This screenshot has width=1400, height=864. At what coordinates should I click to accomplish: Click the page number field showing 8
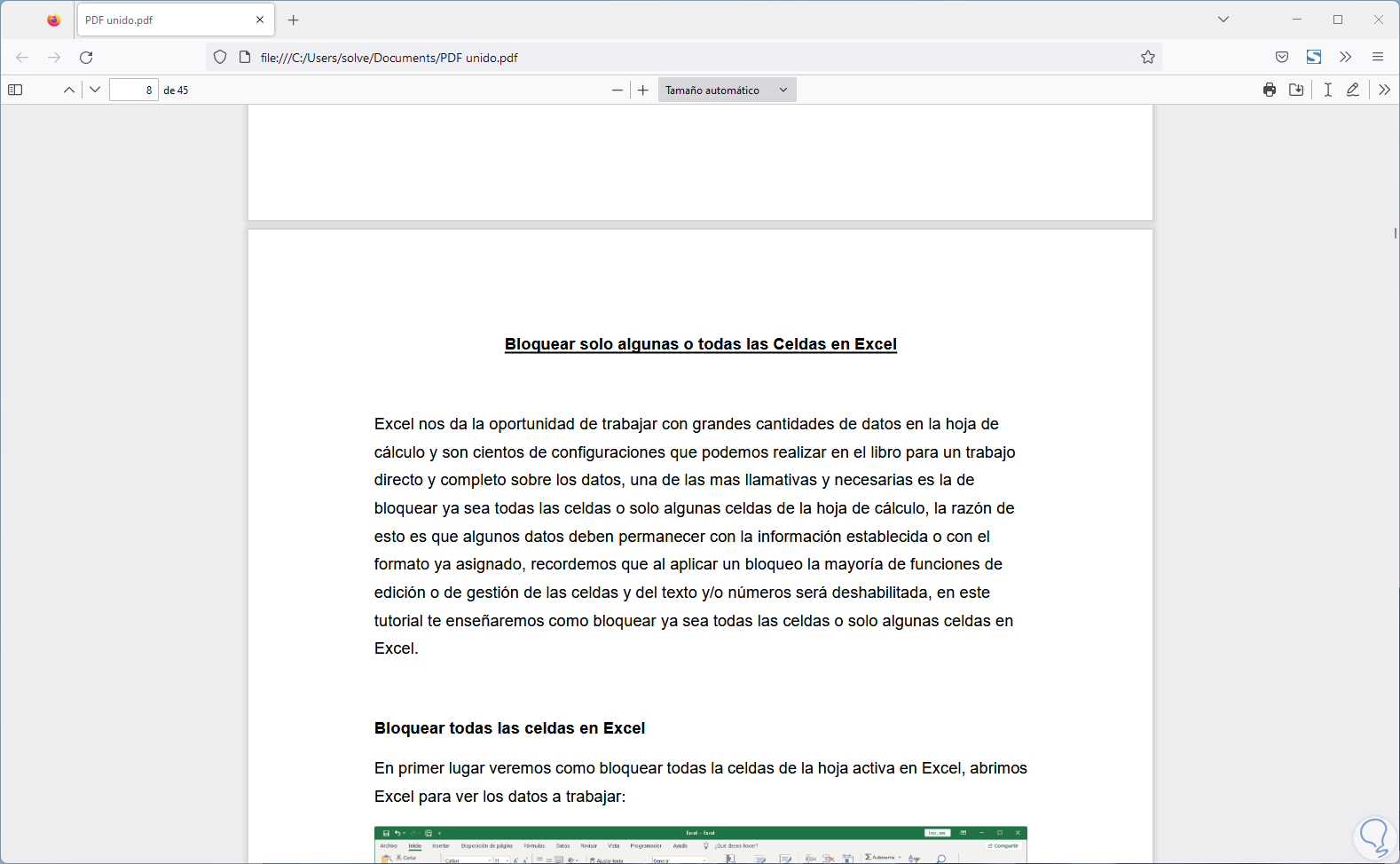click(x=133, y=90)
